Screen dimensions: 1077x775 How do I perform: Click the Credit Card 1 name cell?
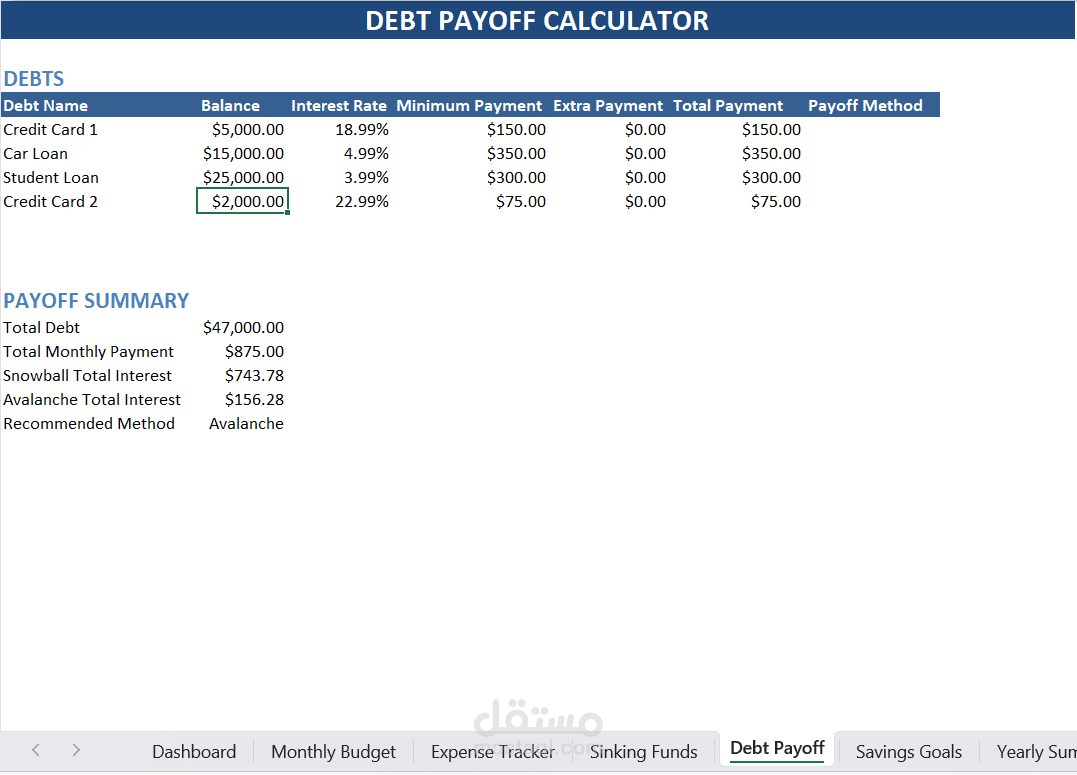point(51,130)
